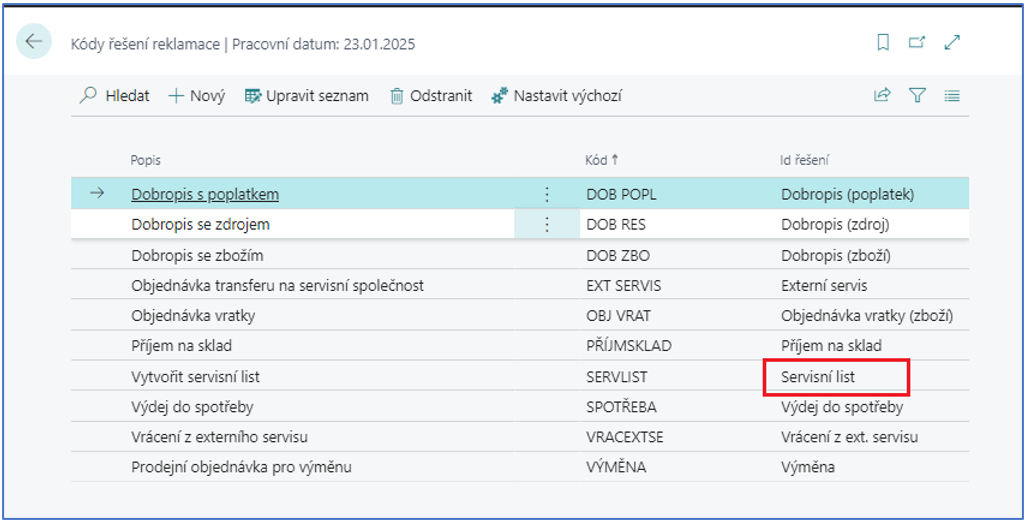The height and width of the screenshot is (522, 1026).
Task: Create a new record with Nový
Action: tap(197, 96)
